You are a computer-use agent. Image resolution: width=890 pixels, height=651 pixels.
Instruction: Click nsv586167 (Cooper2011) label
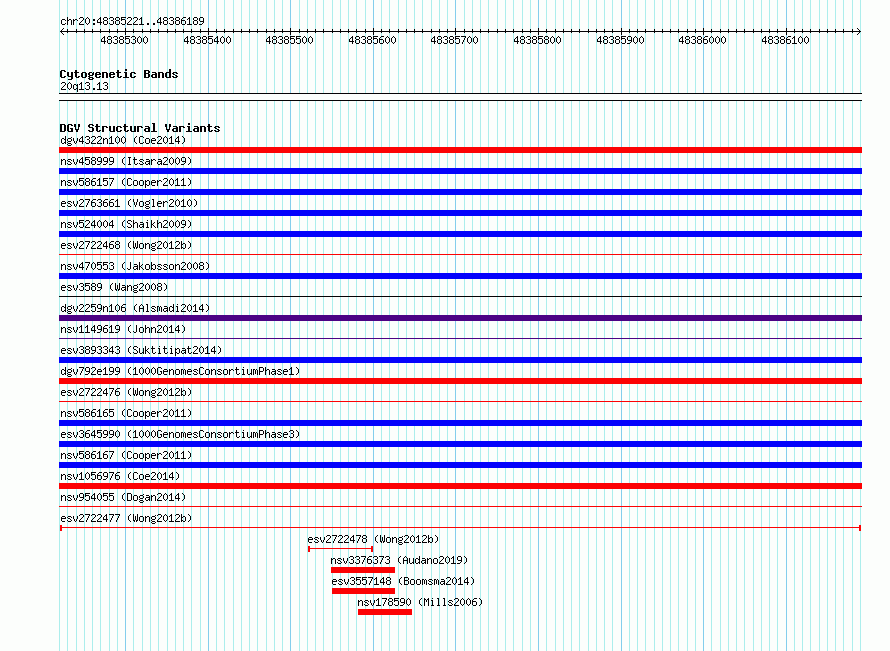(x=126, y=455)
